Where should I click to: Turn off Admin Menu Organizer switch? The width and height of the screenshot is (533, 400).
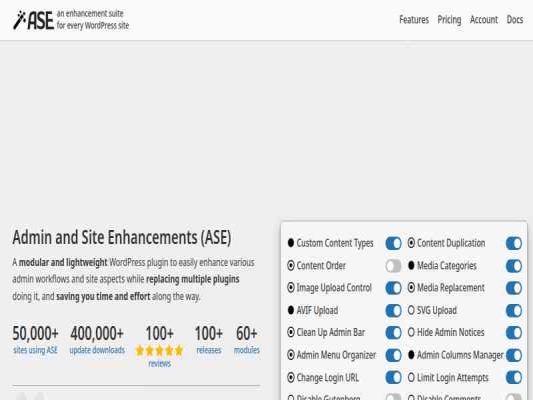point(393,355)
